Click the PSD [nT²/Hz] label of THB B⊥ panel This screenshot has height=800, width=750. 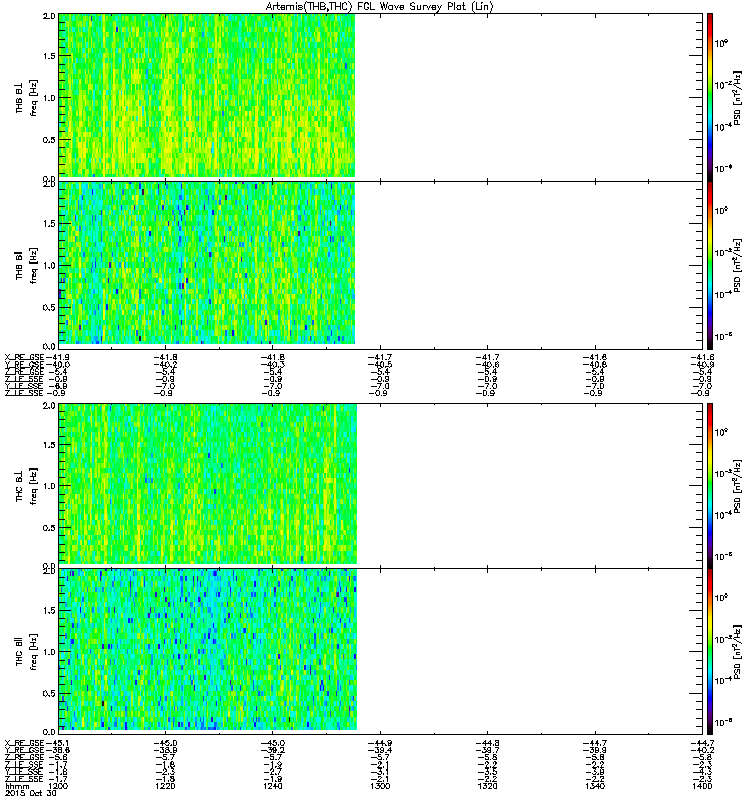tap(737, 98)
